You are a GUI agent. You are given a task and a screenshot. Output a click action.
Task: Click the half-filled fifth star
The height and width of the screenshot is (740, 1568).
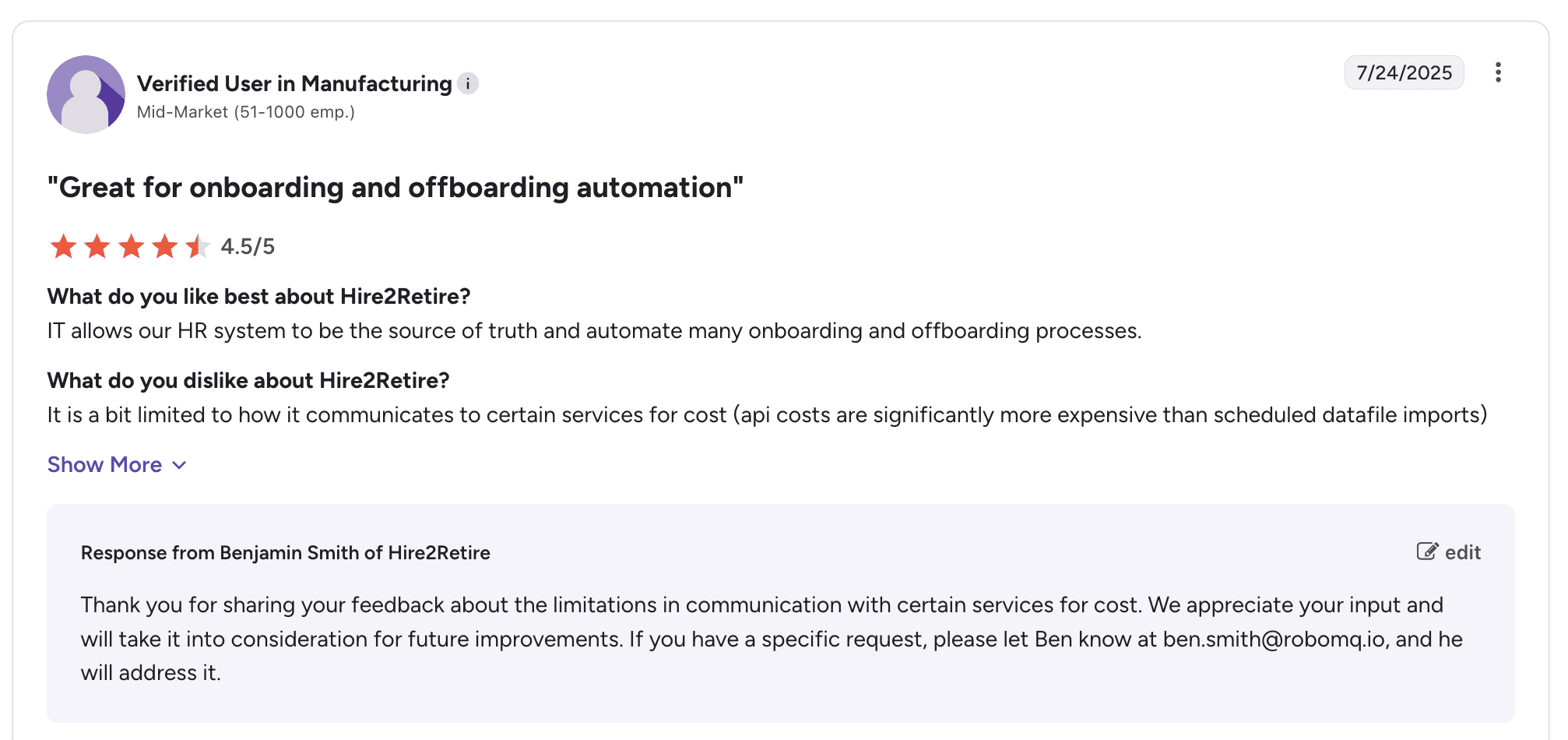coord(198,246)
